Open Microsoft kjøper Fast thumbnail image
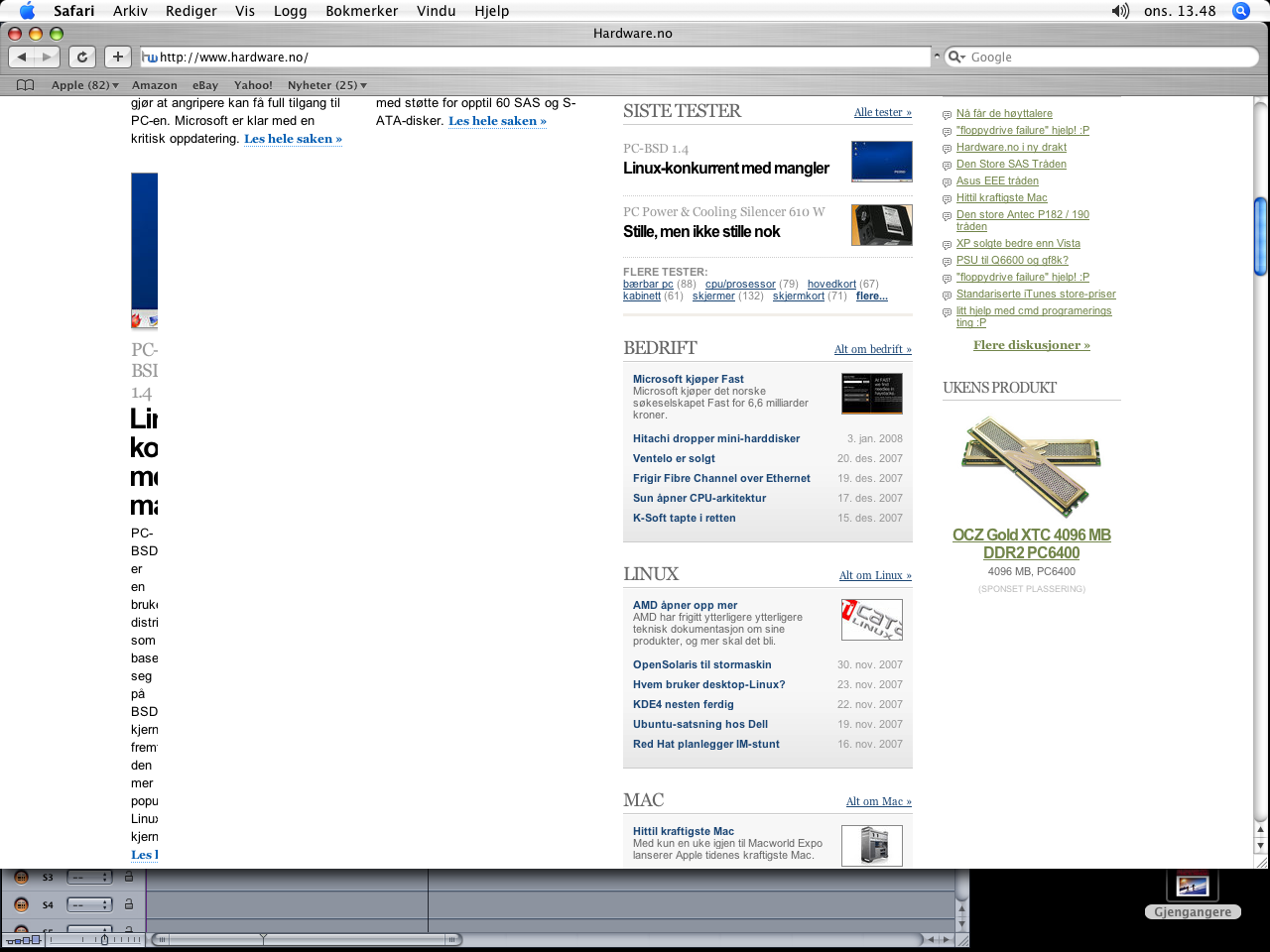This screenshot has width=1270, height=952. pyautogui.click(x=872, y=394)
